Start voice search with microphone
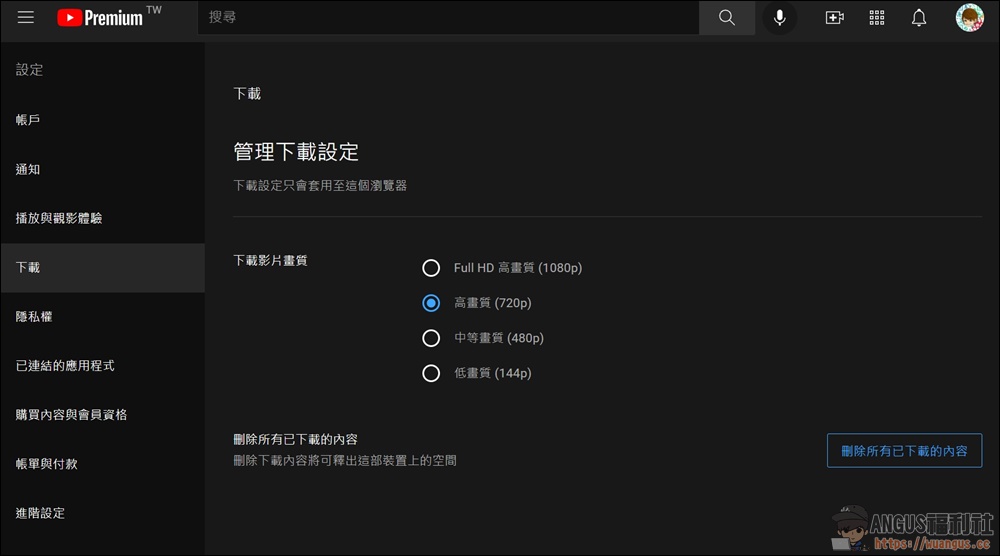The height and width of the screenshot is (556, 1000). coord(779,17)
